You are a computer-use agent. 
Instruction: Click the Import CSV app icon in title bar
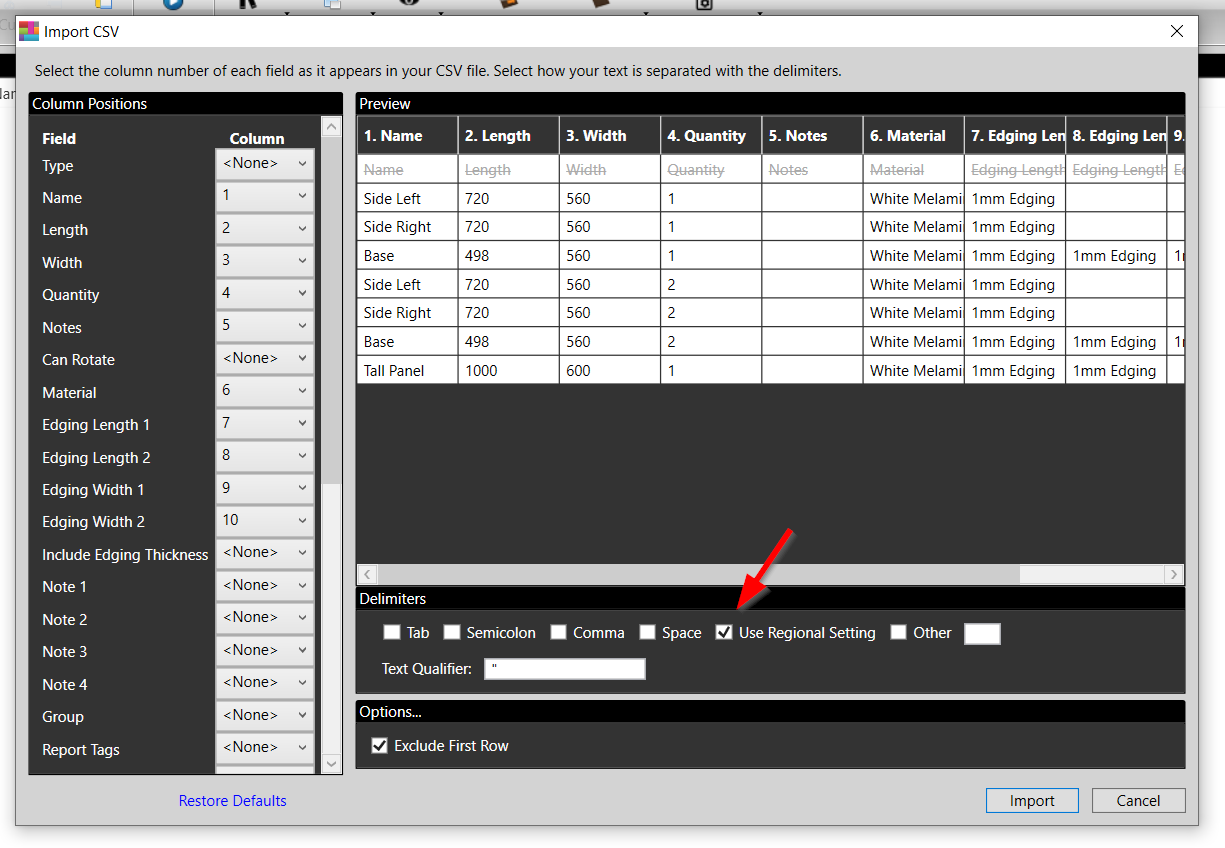(x=29, y=32)
